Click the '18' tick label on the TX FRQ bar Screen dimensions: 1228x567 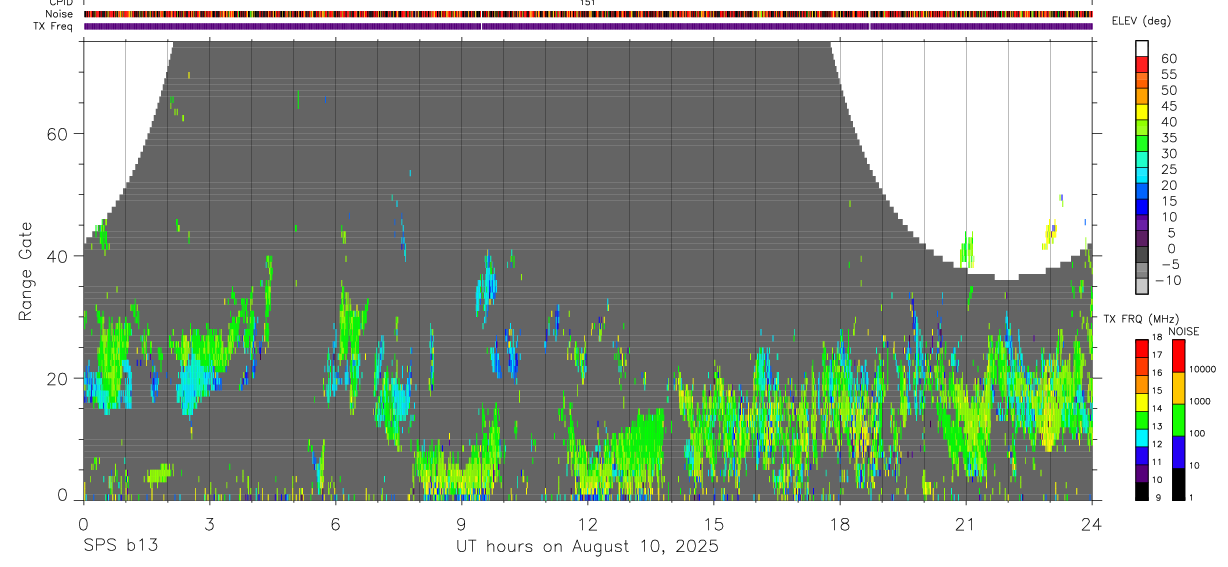1158,337
